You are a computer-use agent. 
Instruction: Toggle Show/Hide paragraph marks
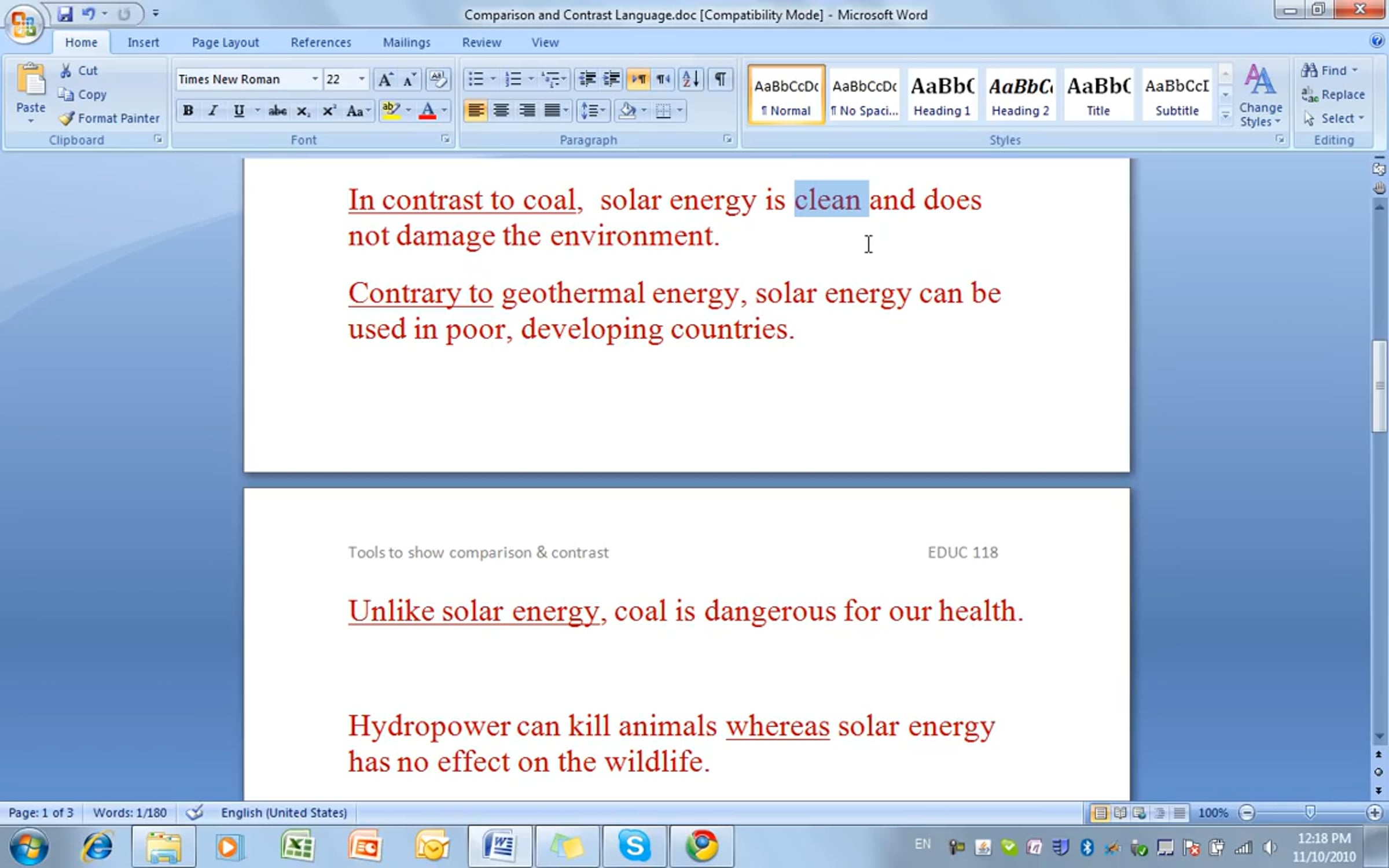(720, 79)
